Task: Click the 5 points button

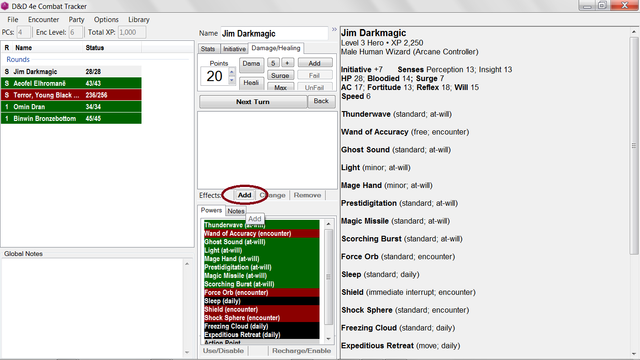Action: pos(273,63)
